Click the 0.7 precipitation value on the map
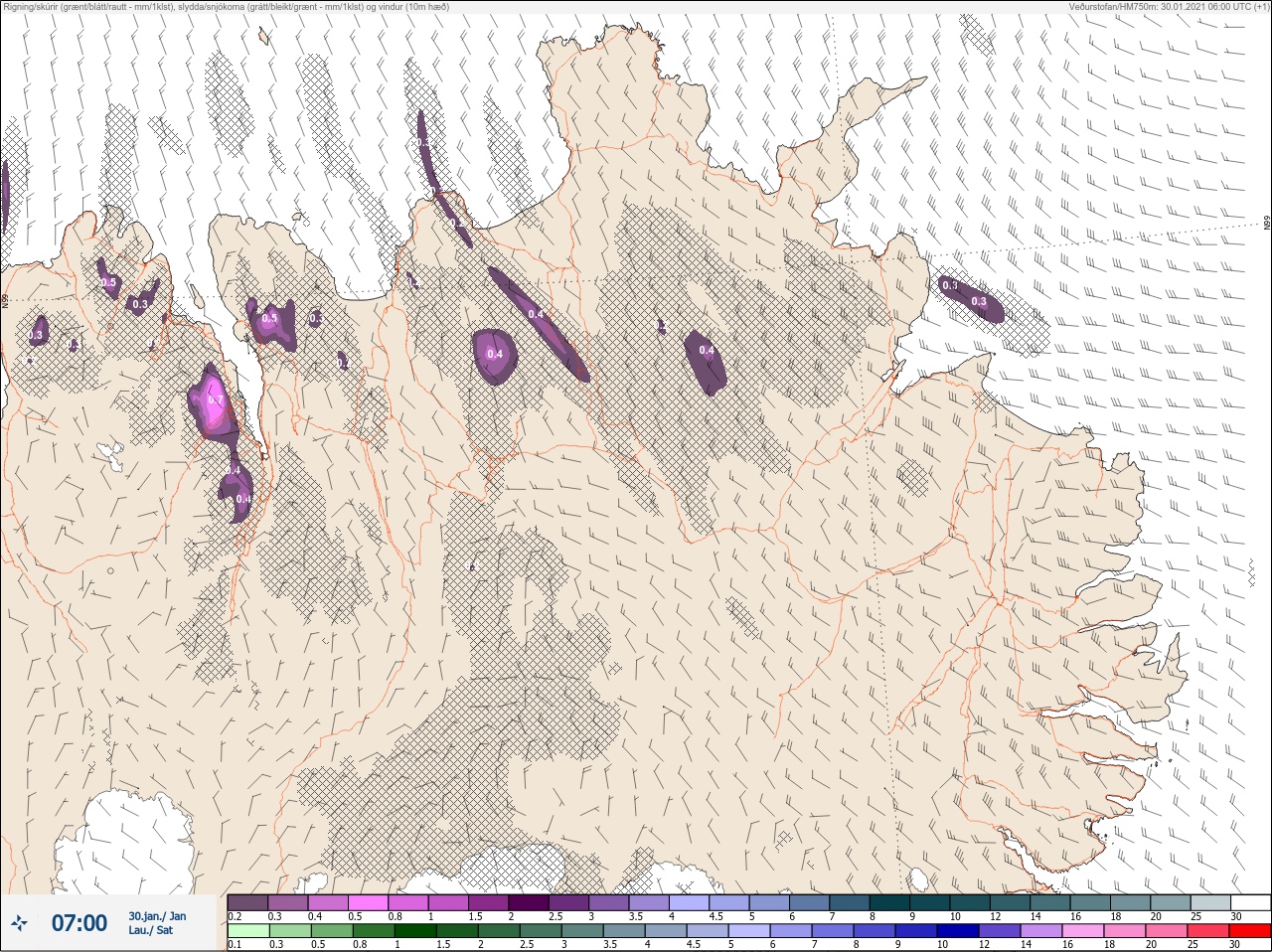 pos(215,400)
